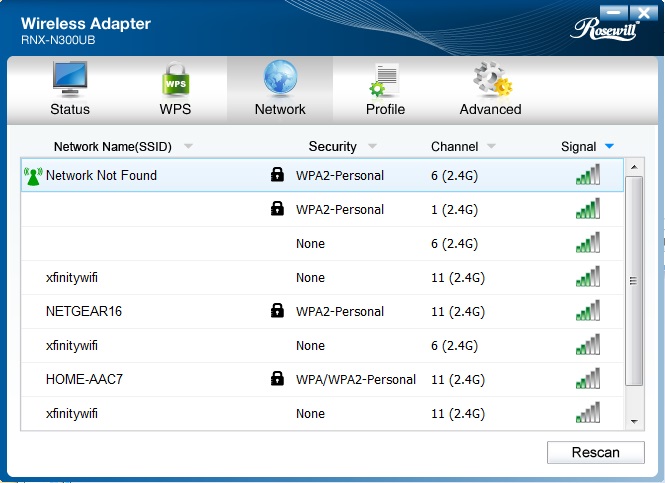The image size is (665, 483).
Task: Select the HOME-AAC7 network
Action: click(x=322, y=379)
